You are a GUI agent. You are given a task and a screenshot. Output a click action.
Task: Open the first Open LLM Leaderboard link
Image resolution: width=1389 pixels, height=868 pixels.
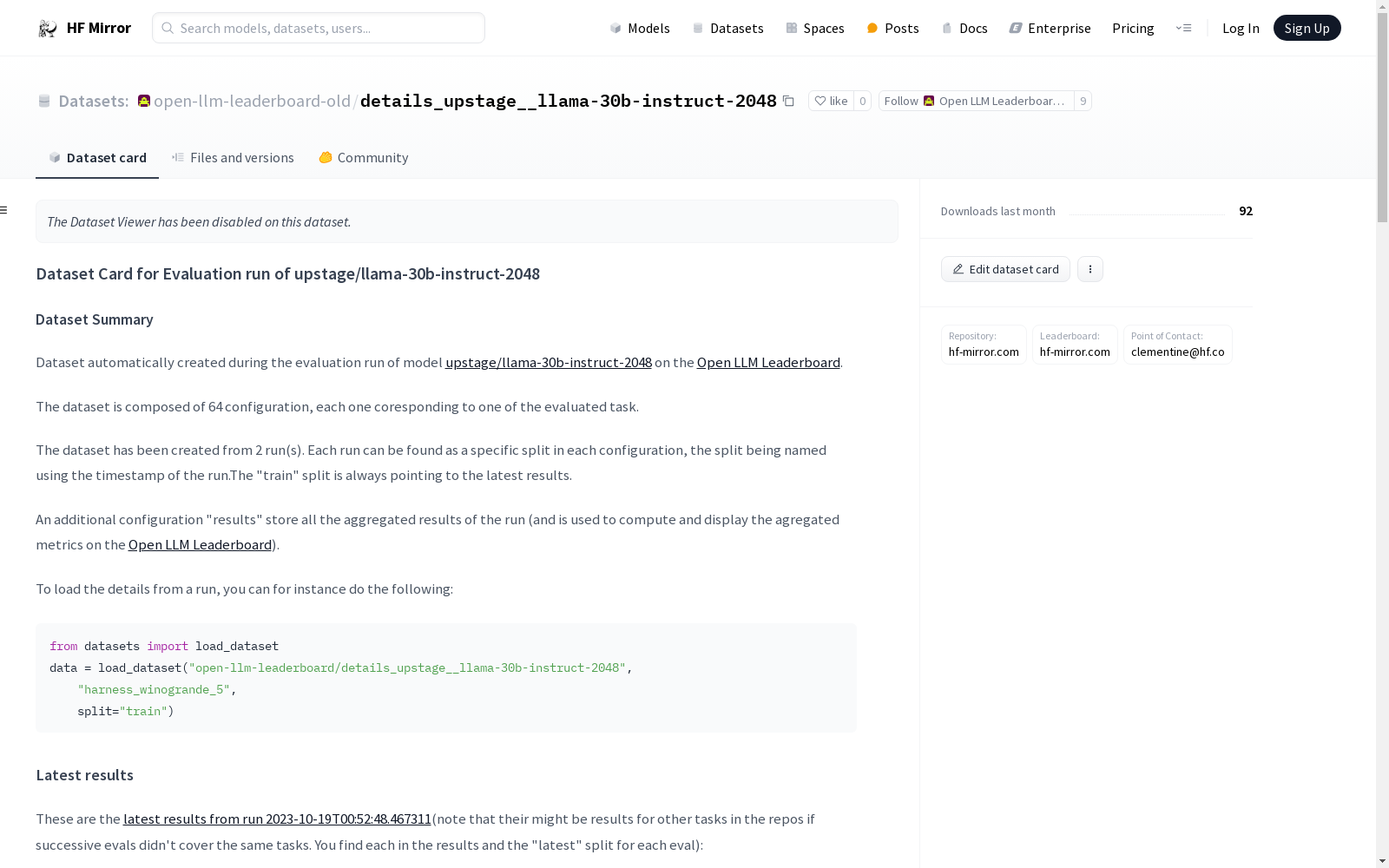(768, 363)
